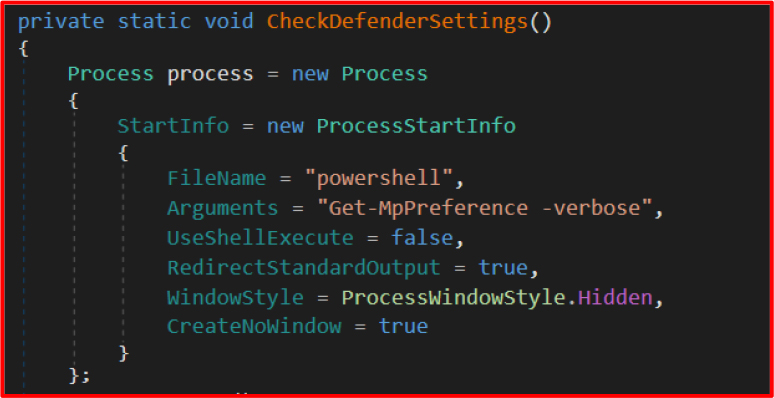Click the static keyword

pyautogui.click(x=155, y=22)
